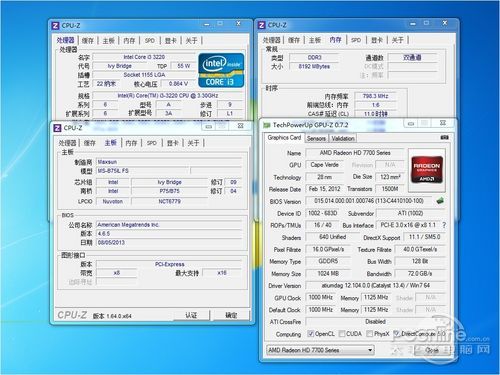The width and height of the screenshot is (500, 375).
Task: Toggle the PhysX checkbox in GPU-Z
Action: click(369, 334)
